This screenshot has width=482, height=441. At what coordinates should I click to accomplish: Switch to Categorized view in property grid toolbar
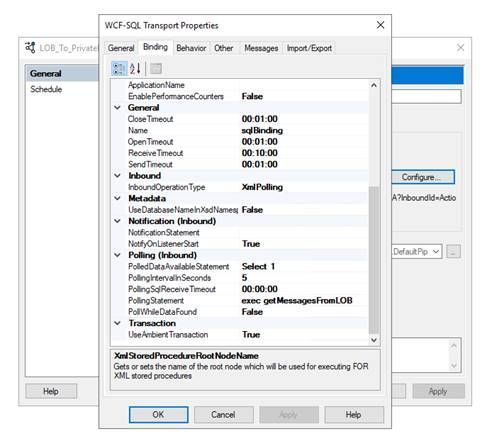119,69
